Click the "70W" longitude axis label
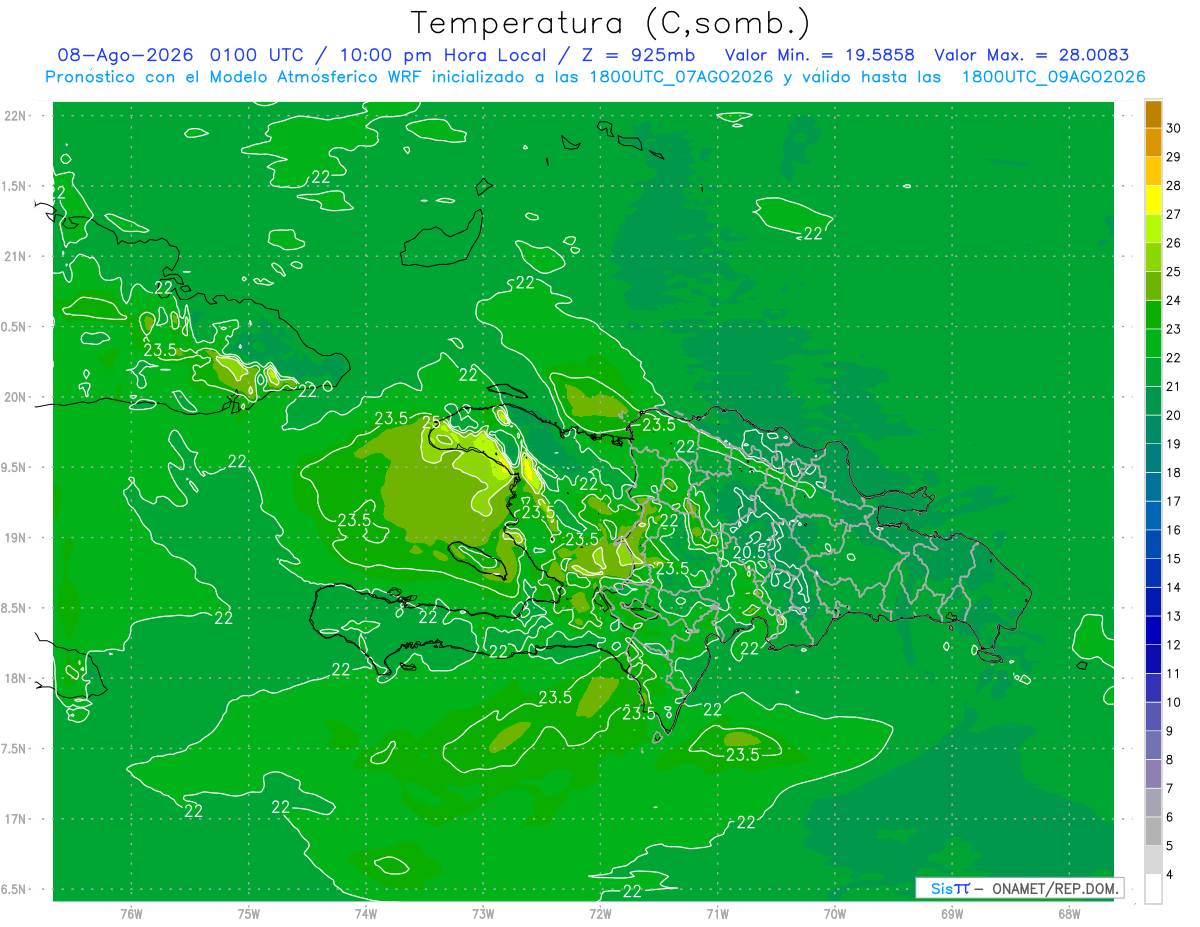The width and height of the screenshot is (1200, 927). coord(835,914)
